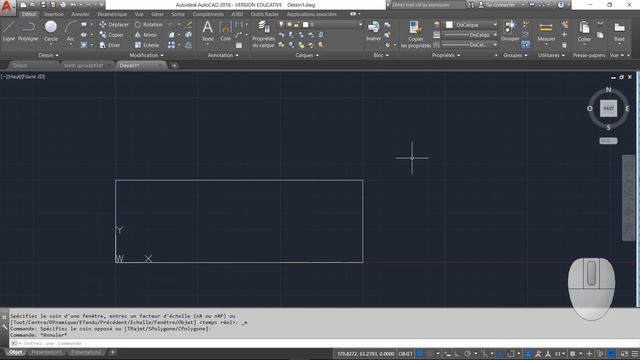Toggle the layer on/off lightbulb icon
The height and width of the screenshot is (360, 640).
281,24
